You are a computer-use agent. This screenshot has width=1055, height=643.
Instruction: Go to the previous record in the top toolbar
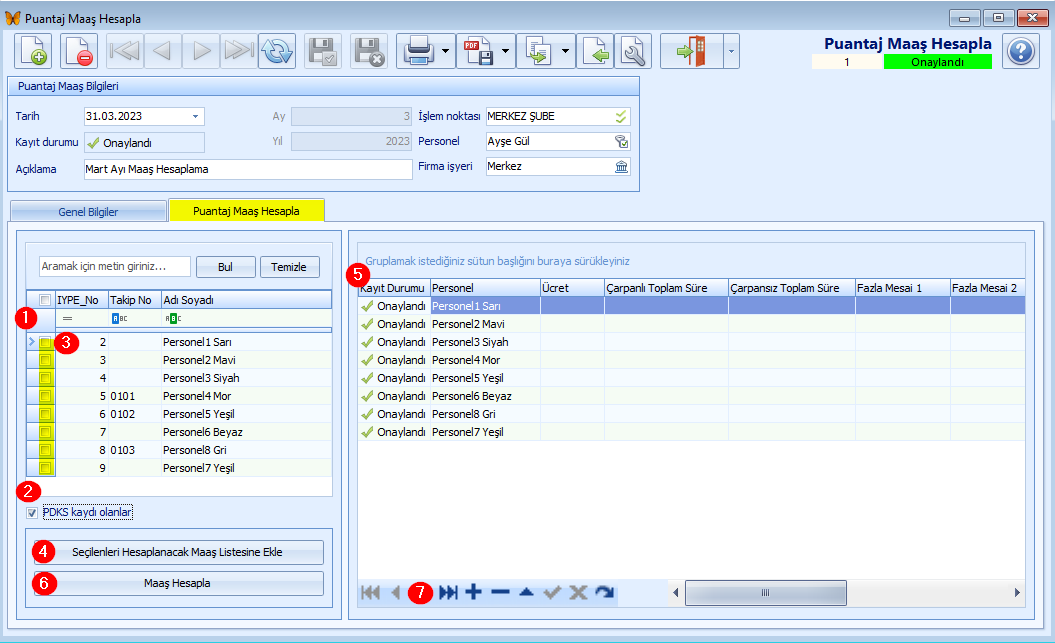point(162,51)
